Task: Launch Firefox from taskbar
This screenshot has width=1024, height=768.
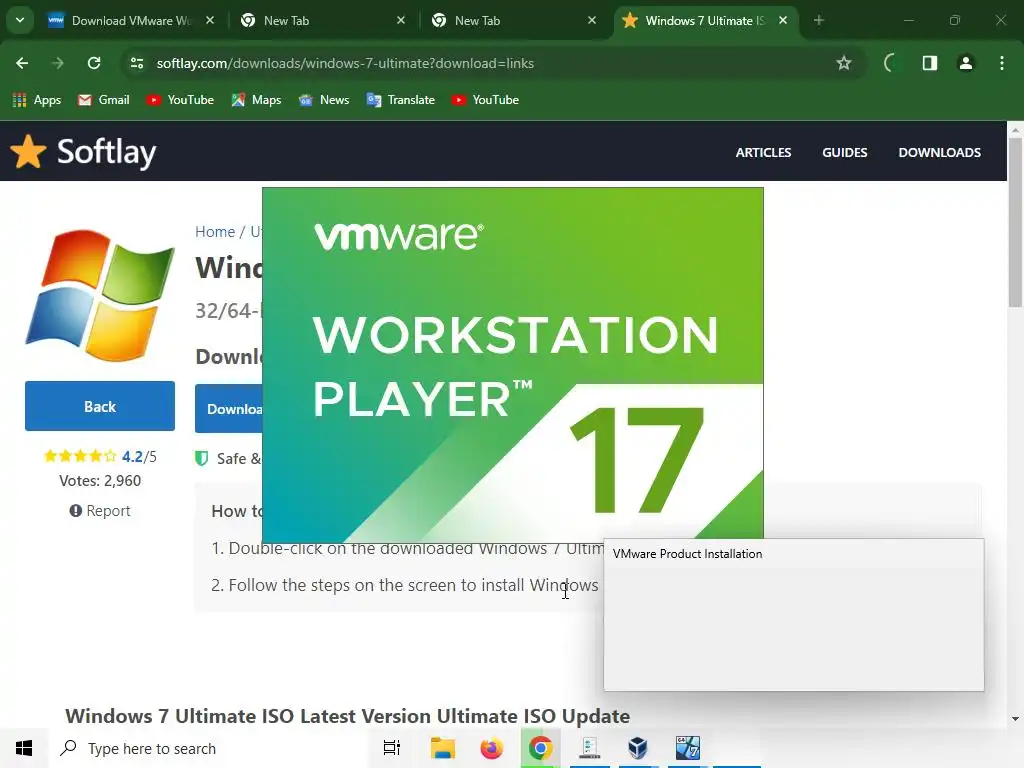Action: pos(492,748)
